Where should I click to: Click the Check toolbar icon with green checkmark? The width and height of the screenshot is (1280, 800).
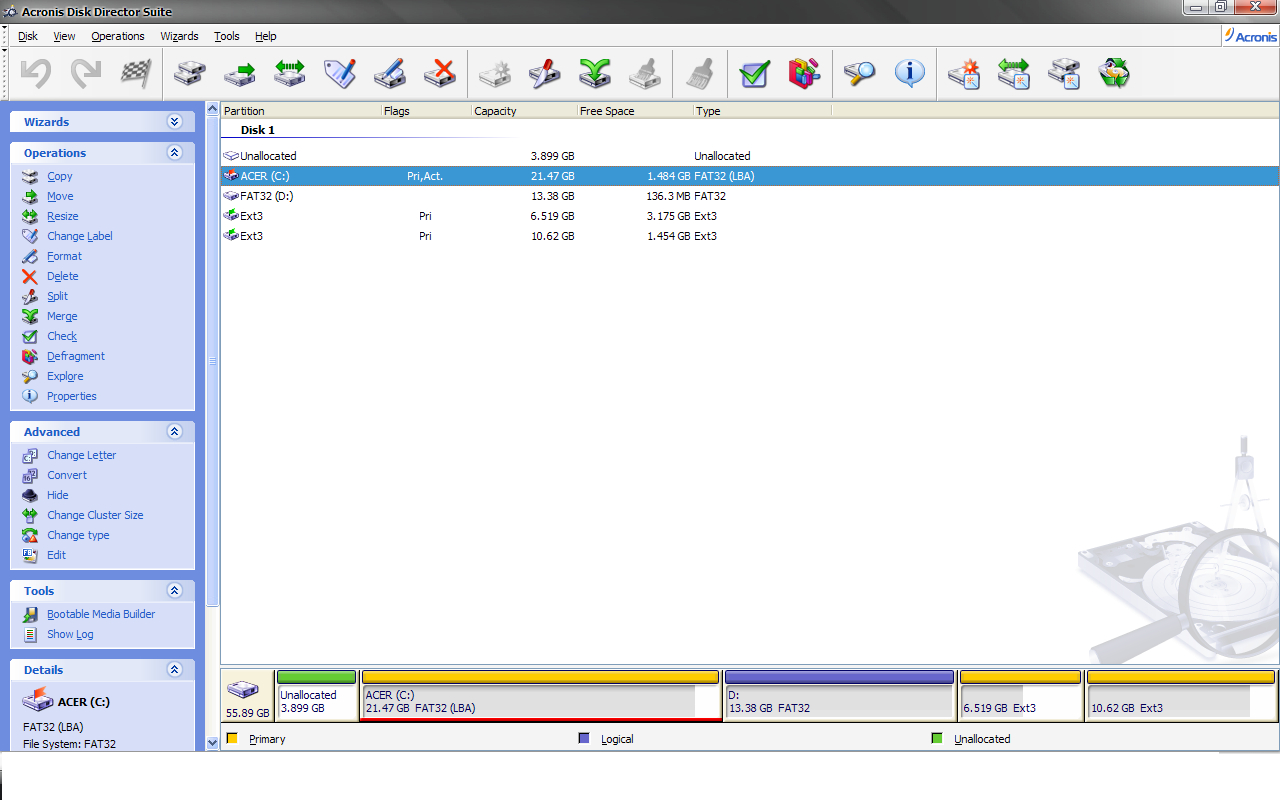tap(755, 73)
